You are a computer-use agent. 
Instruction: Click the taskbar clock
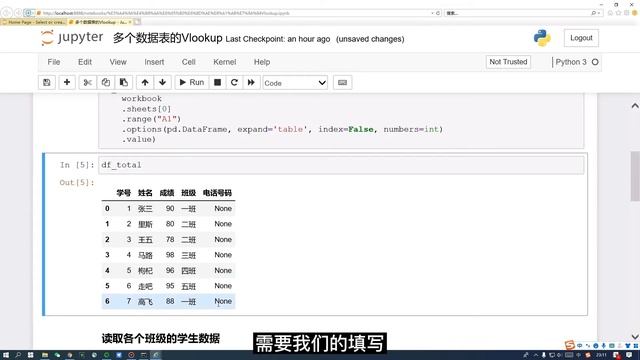601,355
